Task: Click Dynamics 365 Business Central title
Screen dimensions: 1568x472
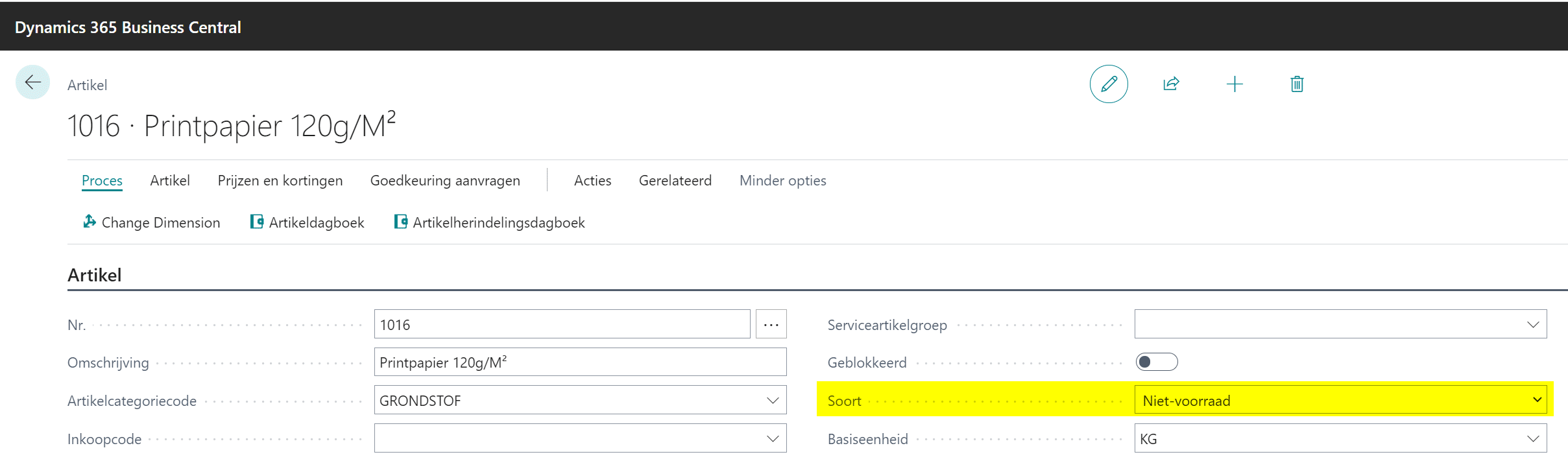Action: click(128, 27)
